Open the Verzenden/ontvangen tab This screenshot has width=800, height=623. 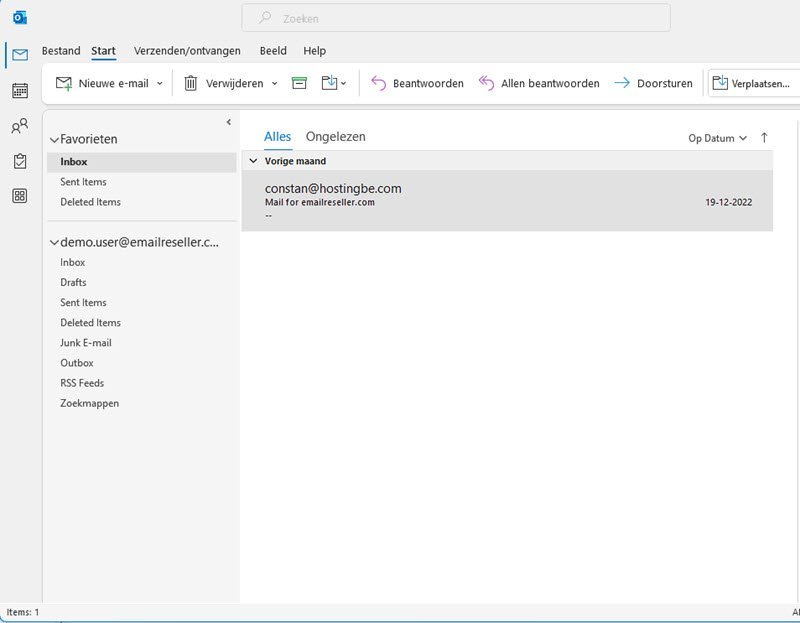[x=187, y=51]
